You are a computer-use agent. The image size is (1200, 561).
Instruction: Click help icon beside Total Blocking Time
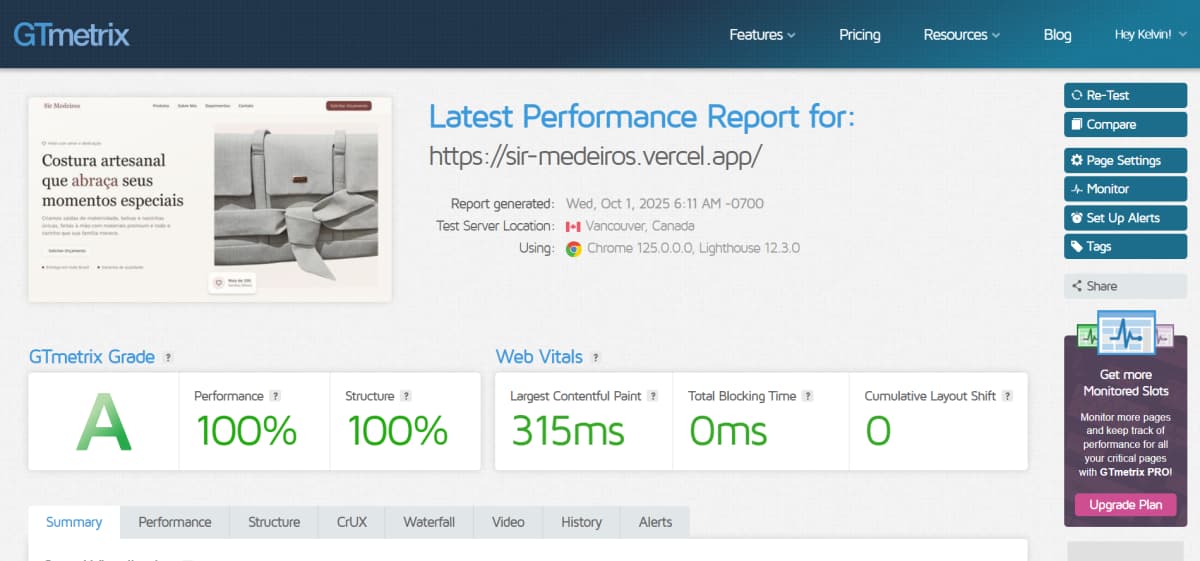coord(808,396)
